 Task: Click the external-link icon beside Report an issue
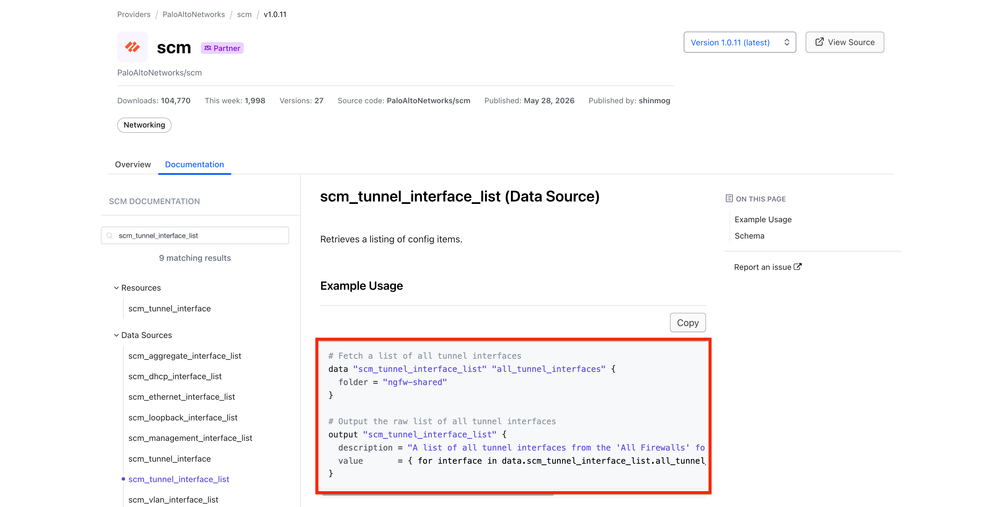click(798, 267)
